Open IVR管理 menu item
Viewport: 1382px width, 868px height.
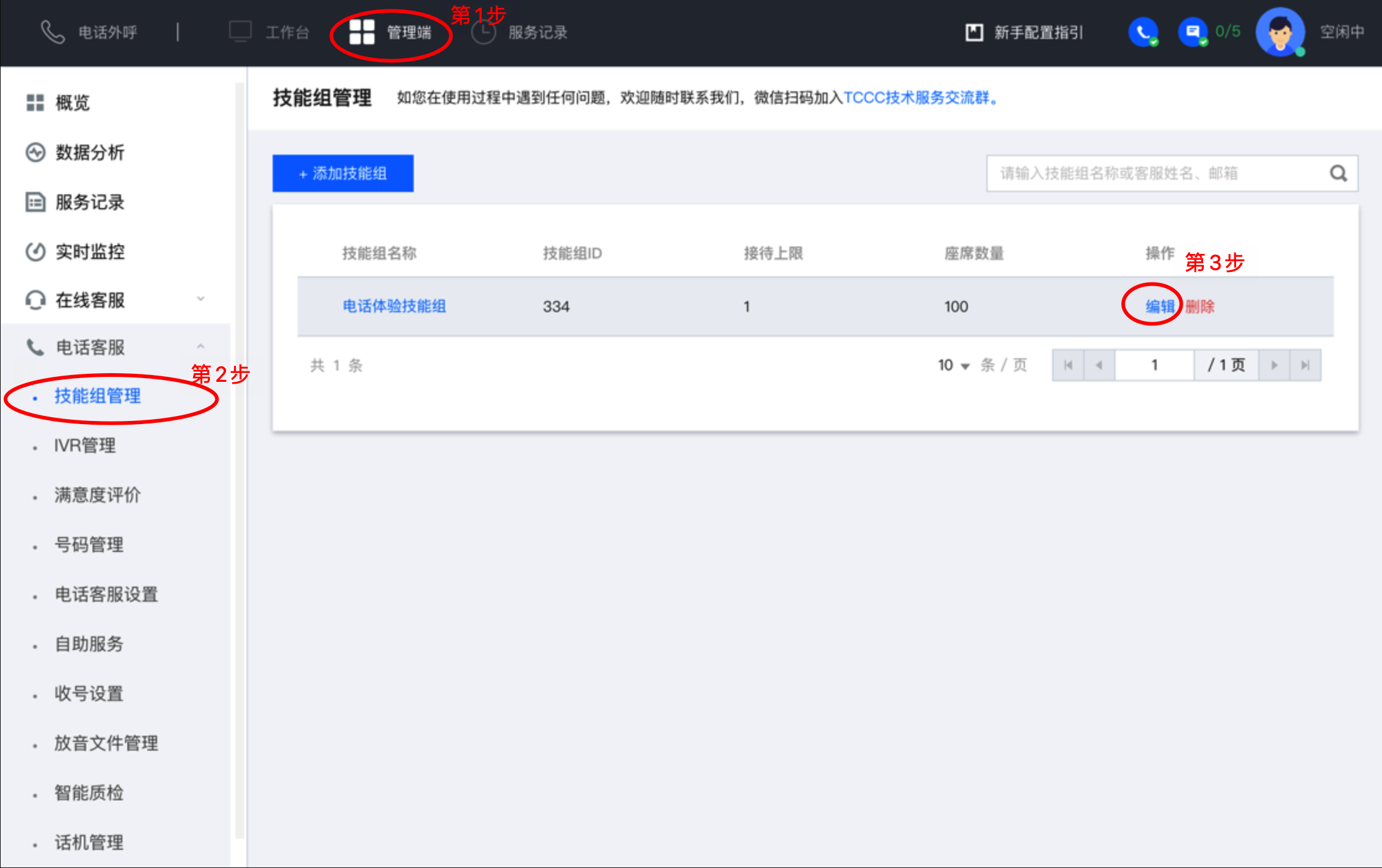click(x=85, y=445)
